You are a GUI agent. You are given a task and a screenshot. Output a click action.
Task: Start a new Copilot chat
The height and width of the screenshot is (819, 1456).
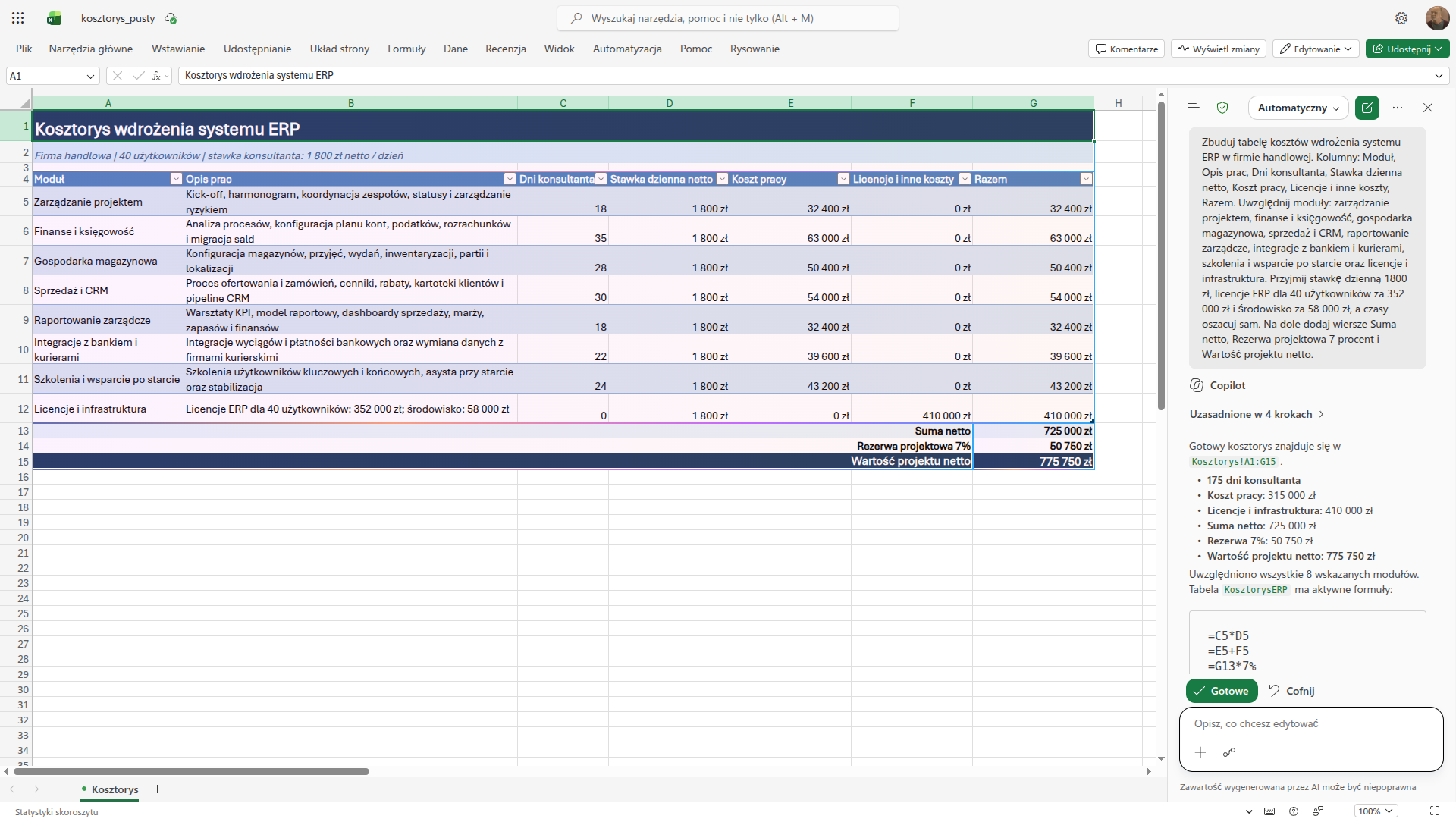tap(1367, 108)
